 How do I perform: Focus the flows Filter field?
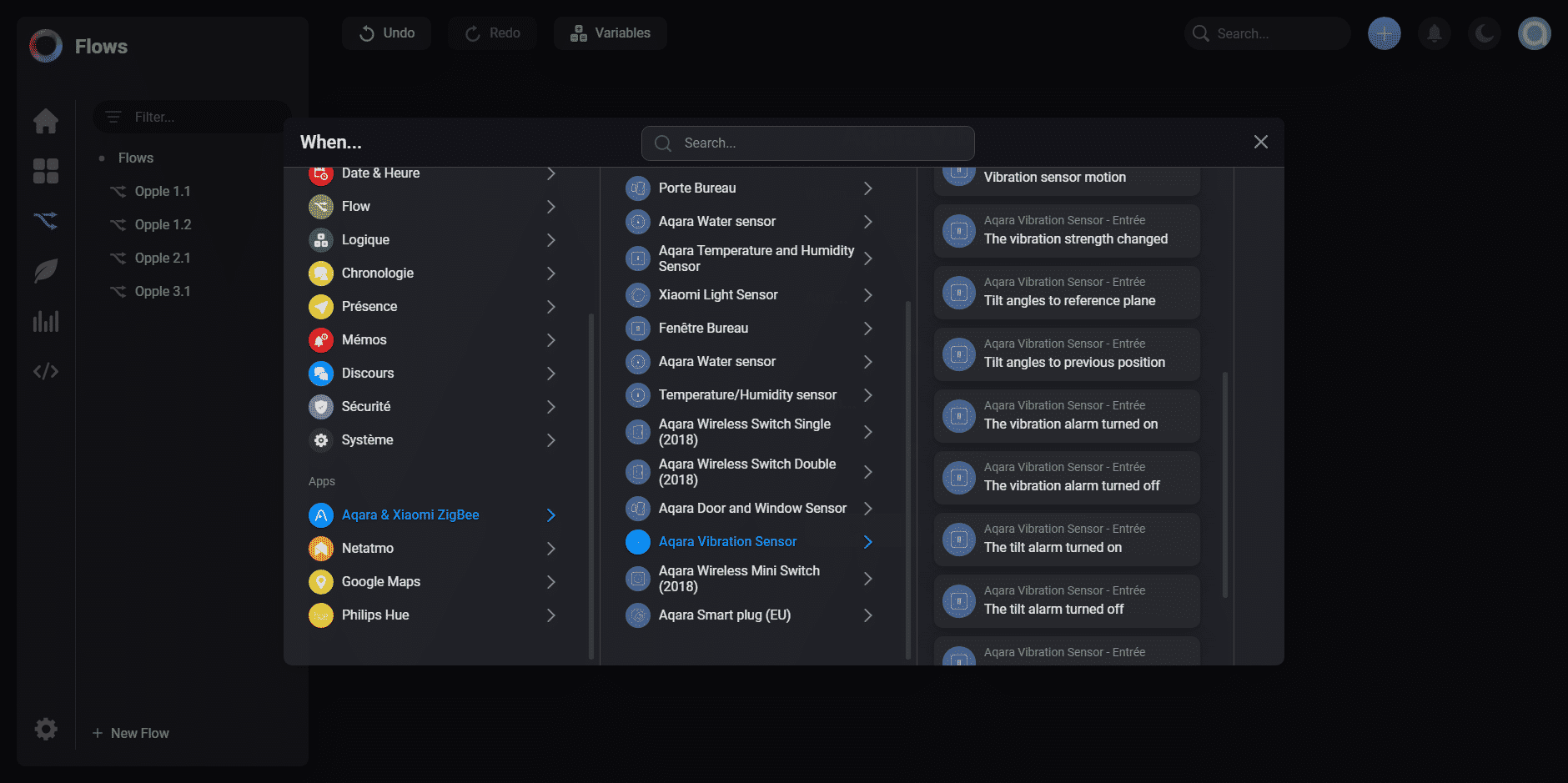click(x=192, y=117)
